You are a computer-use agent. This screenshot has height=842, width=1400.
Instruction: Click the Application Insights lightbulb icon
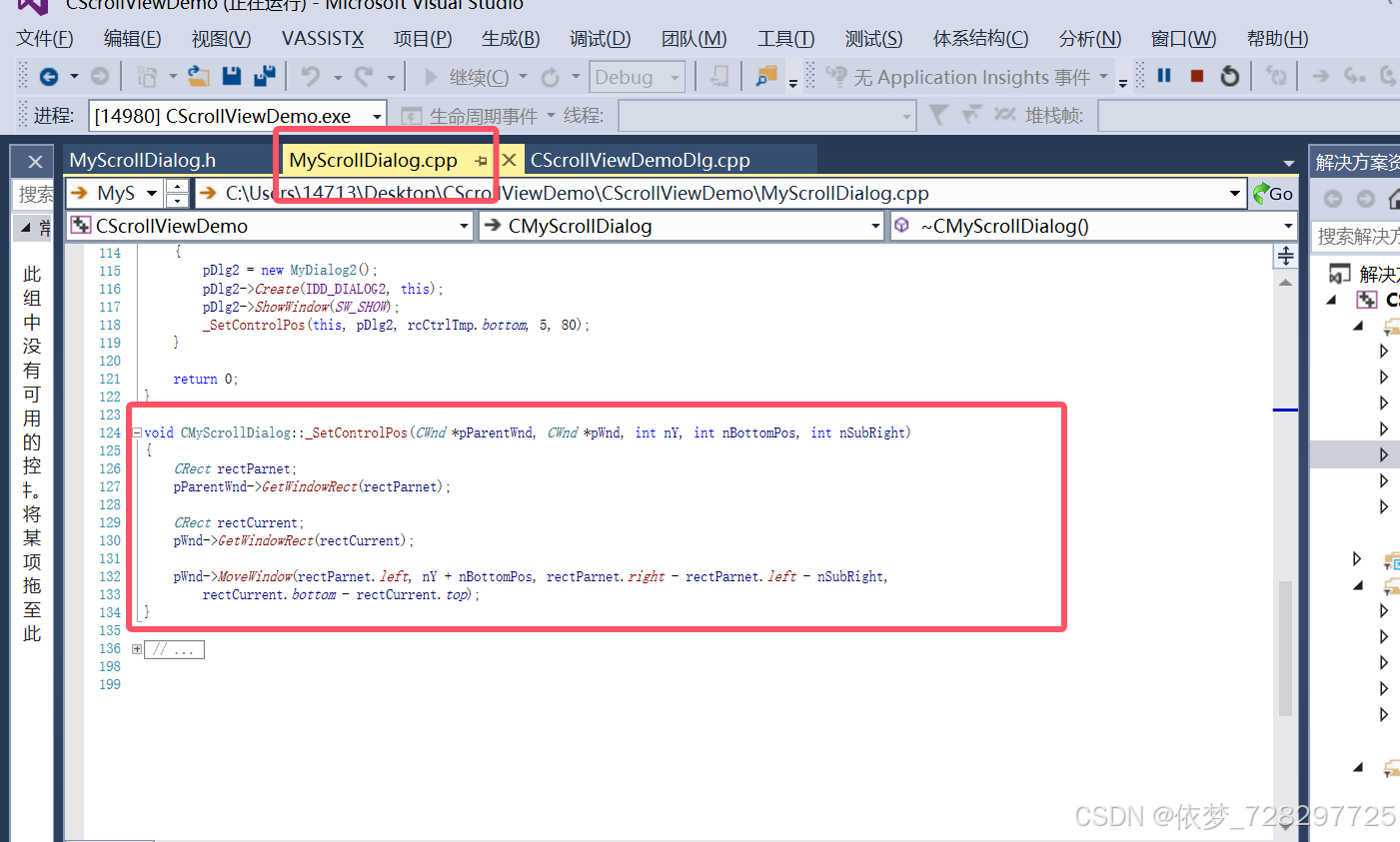coord(836,77)
